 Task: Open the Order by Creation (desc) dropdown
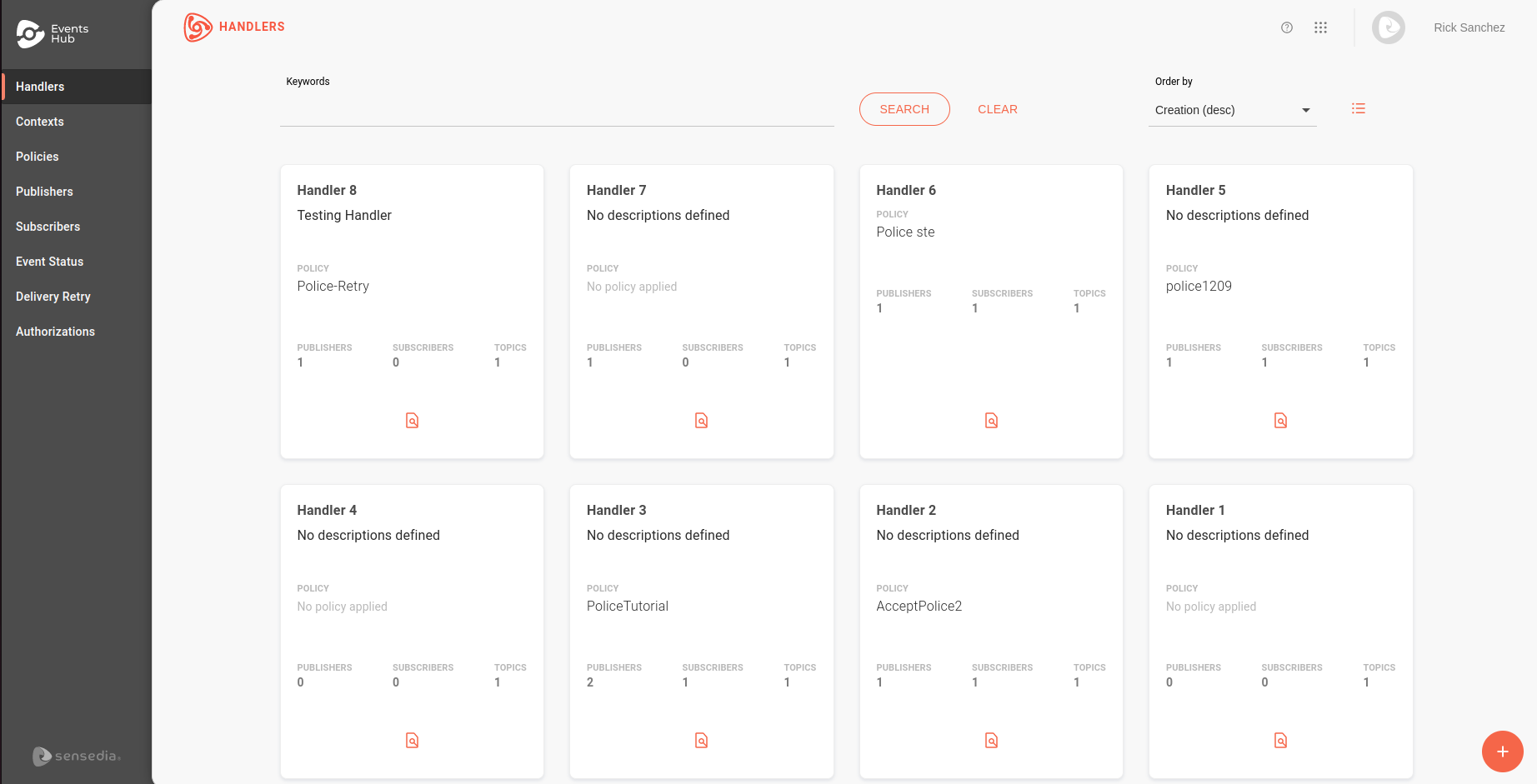click(1232, 110)
